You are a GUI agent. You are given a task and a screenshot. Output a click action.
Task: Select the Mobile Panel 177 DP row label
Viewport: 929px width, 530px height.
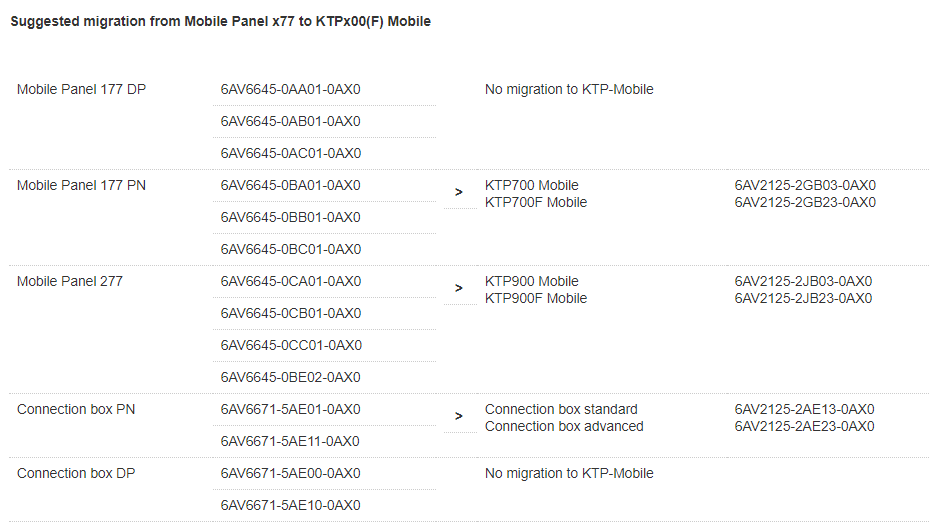pyautogui.click(x=81, y=89)
